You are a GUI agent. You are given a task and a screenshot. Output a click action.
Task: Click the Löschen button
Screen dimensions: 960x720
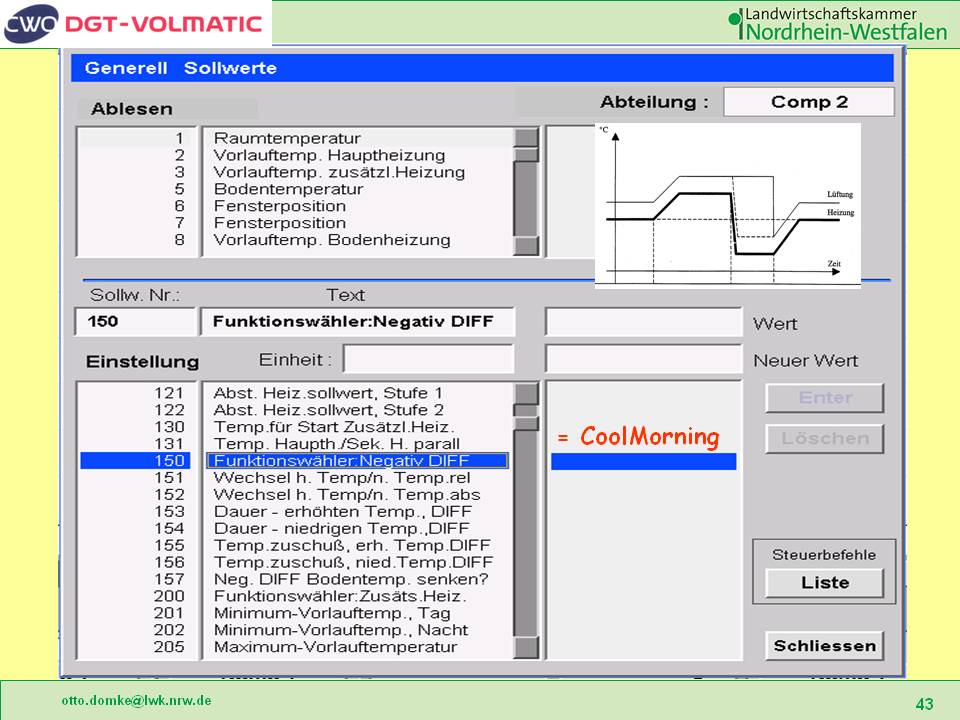pyautogui.click(x=824, y=438)
